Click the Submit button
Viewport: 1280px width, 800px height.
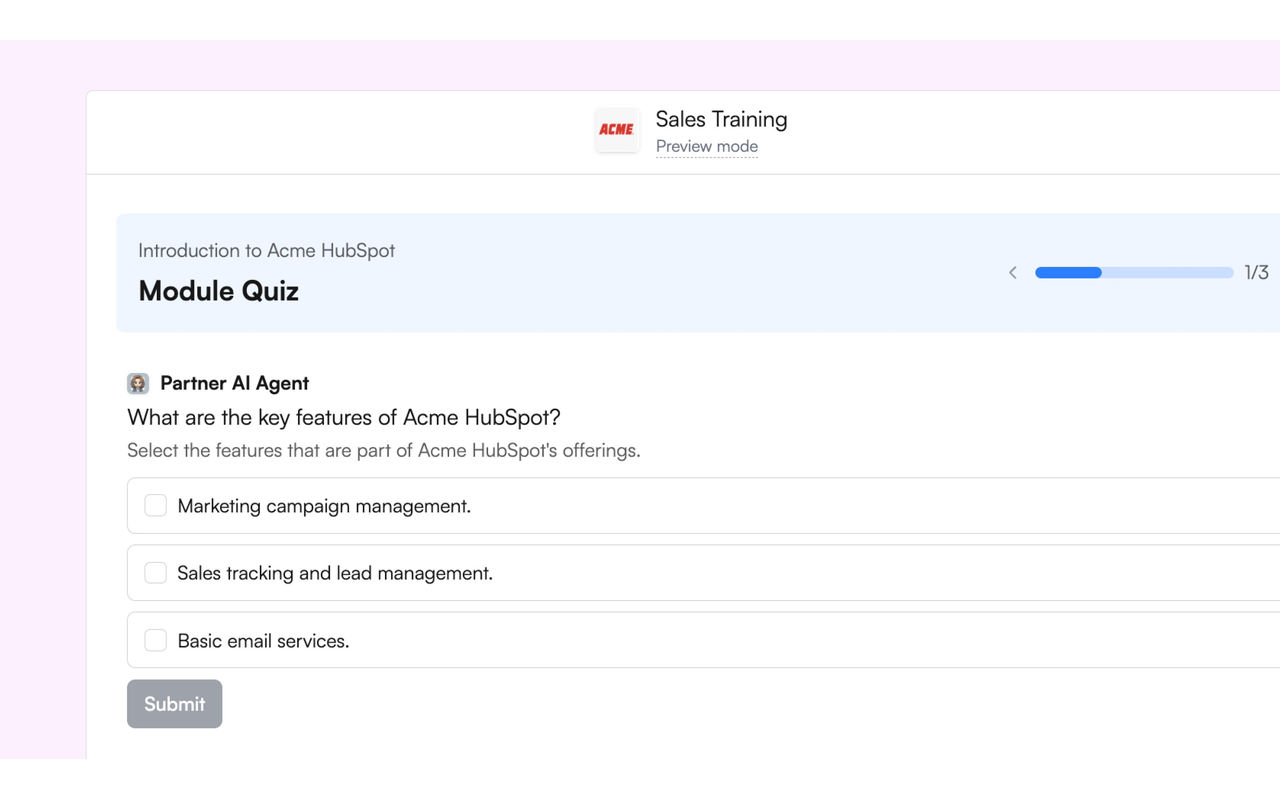pos(174,704)
